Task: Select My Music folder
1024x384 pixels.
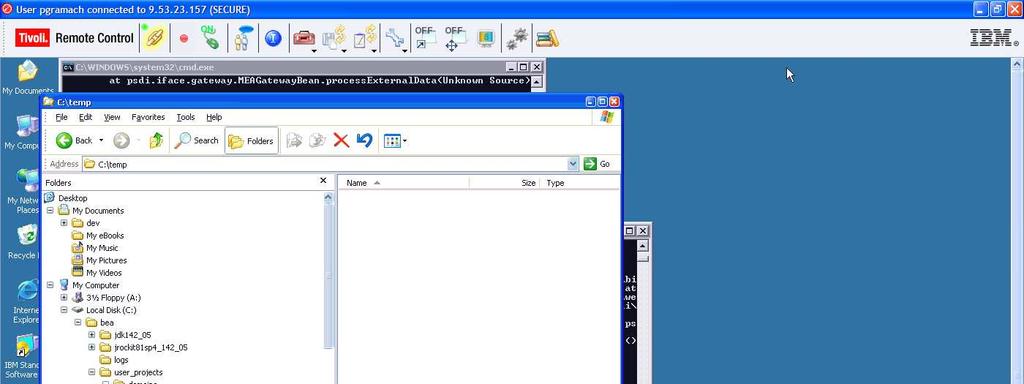Action: pyautogui.click(x=102, y=248)
